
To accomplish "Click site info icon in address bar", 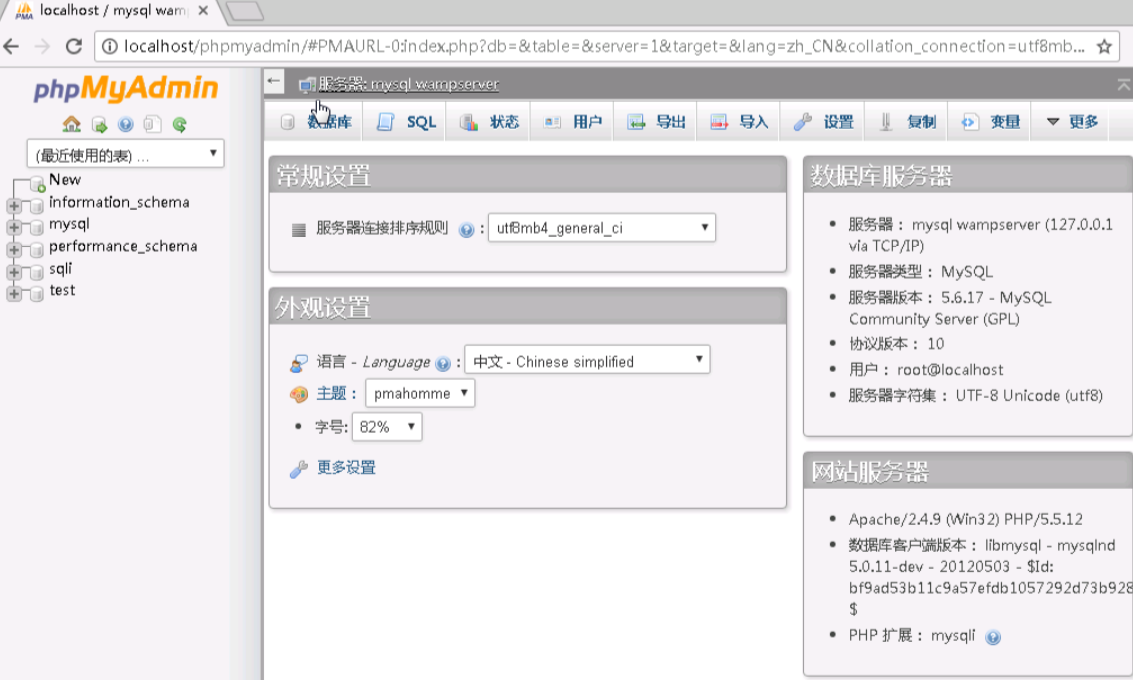I will point(109,46).
